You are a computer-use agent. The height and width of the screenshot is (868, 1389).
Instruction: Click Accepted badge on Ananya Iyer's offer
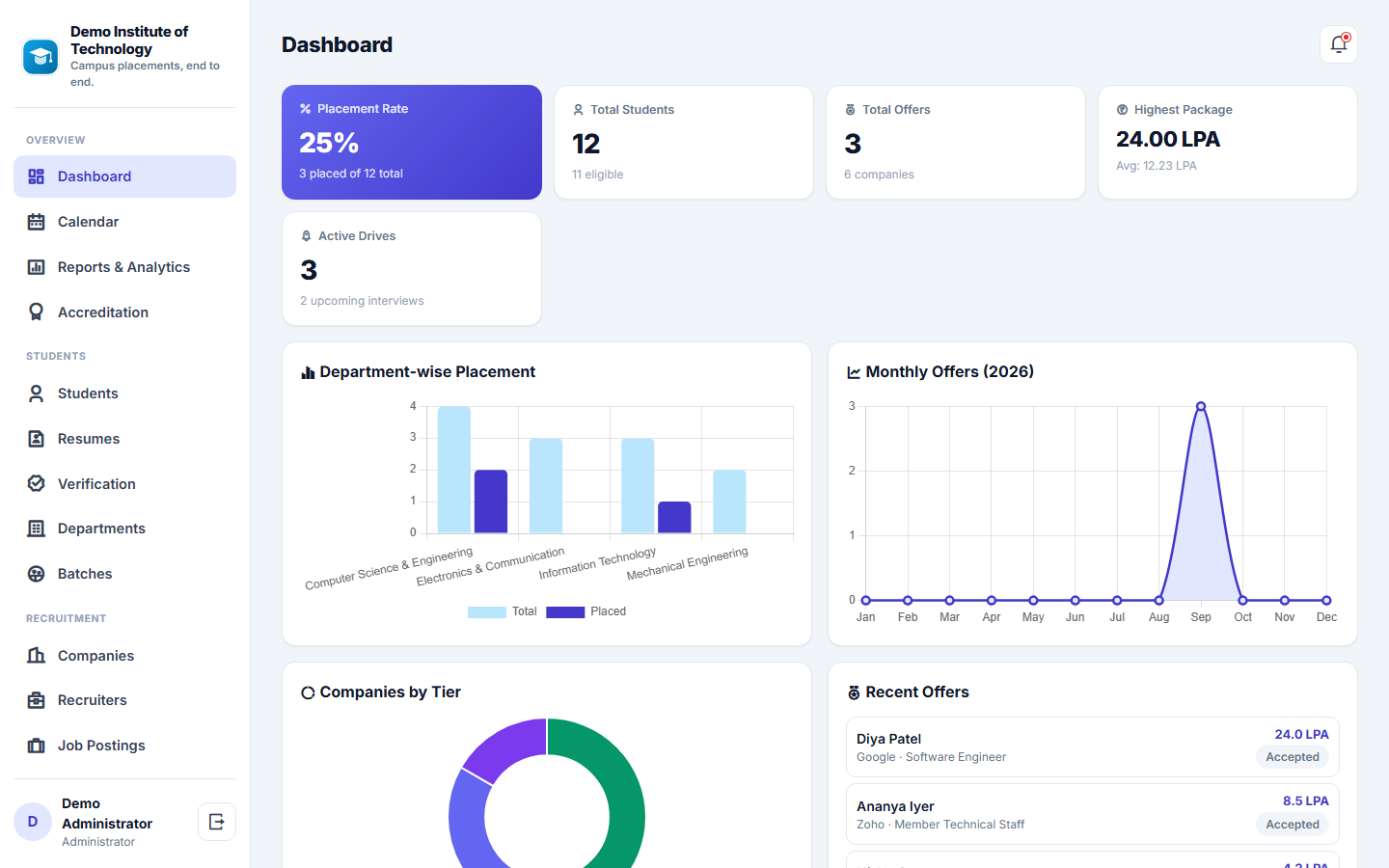(x=1293, y=825)
